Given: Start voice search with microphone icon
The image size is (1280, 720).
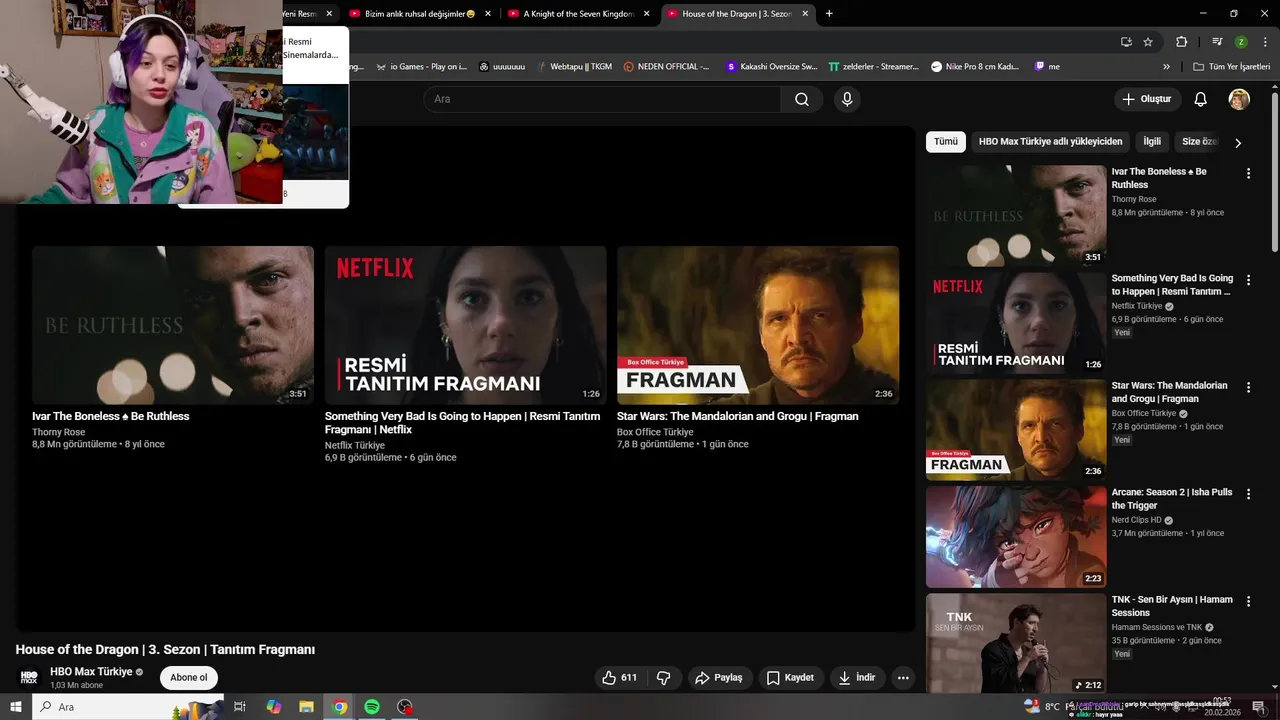Looking at the screenshot, I should coord(847,99).
